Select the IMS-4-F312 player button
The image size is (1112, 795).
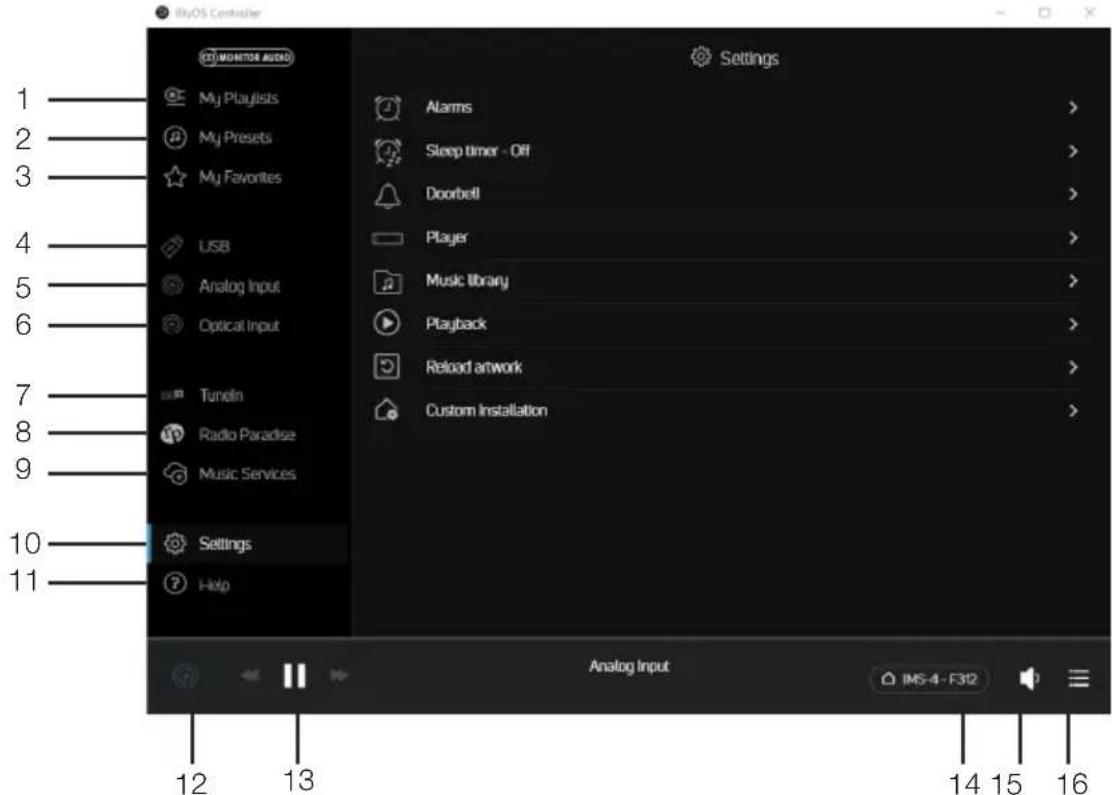click(x=928, y=679)
